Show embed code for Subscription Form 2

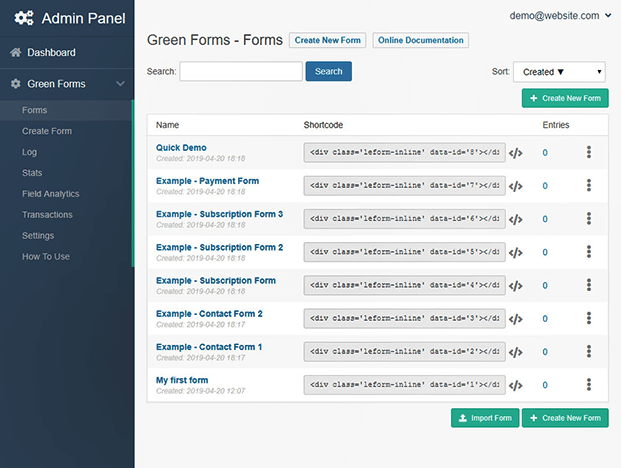click(516, 253)
